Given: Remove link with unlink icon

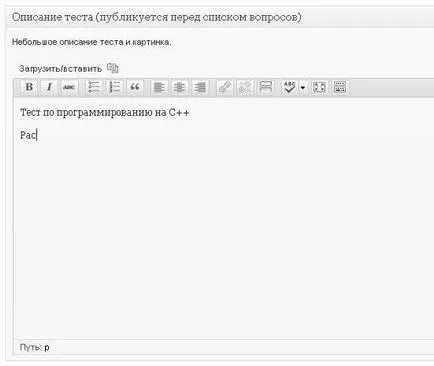Looking at the screenshot, I should [x=245, y=87].
